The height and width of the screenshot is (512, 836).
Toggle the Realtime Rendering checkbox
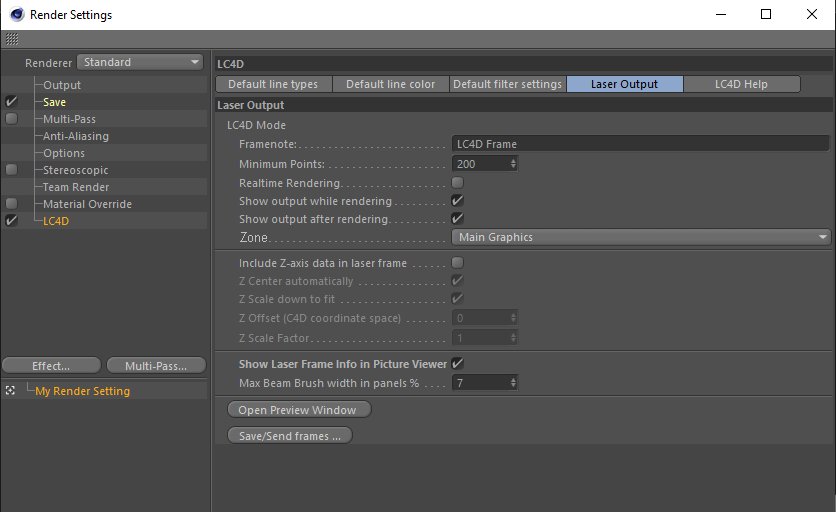tap(458, 183)
